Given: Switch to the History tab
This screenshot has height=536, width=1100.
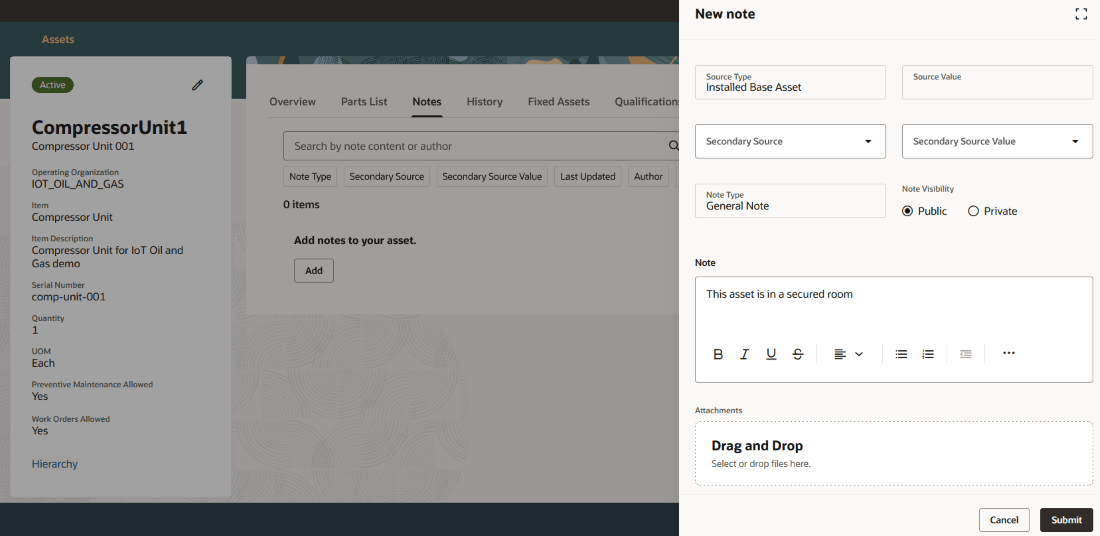Looking at the screenshot, I should 485,102.
